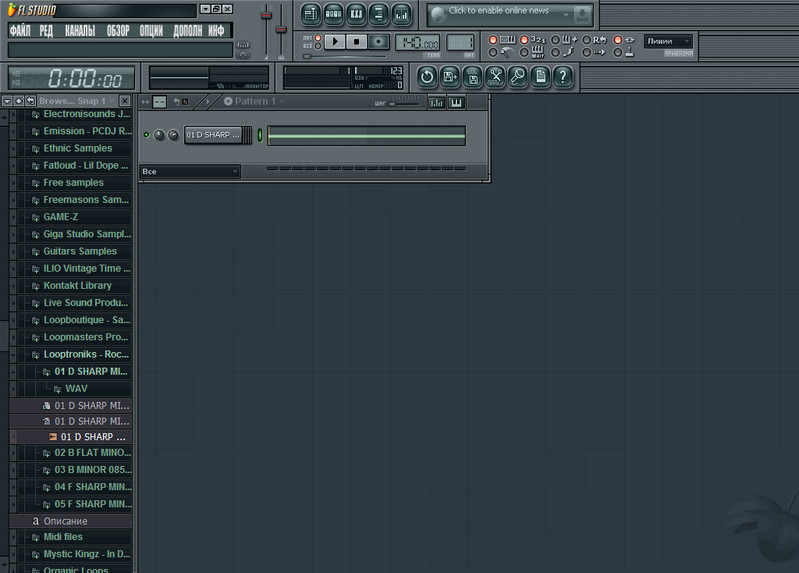
Task: Open the mixer view icon
Action: pos(402,14)
